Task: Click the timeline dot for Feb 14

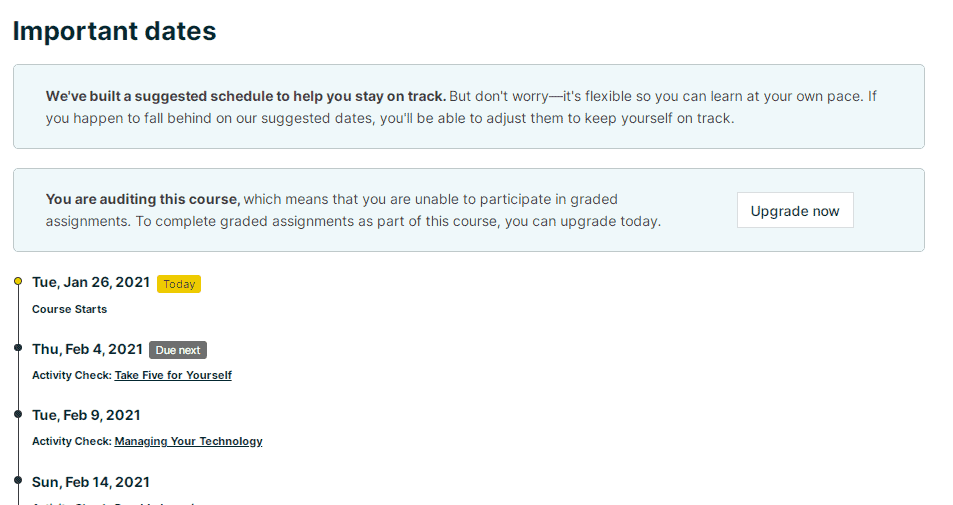Action: tap(18, 481)
